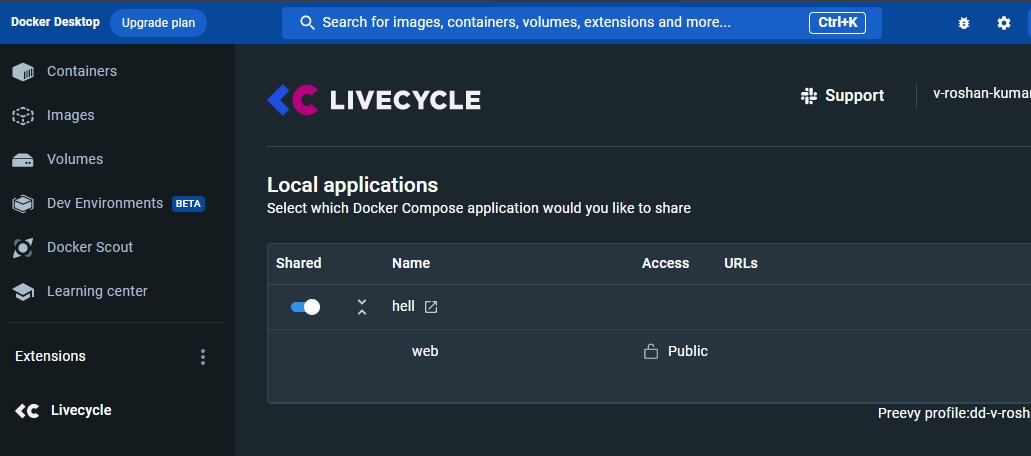
Task: Go to Containers in sidebar
Action: pyautogui.click(x=82, y=71)
